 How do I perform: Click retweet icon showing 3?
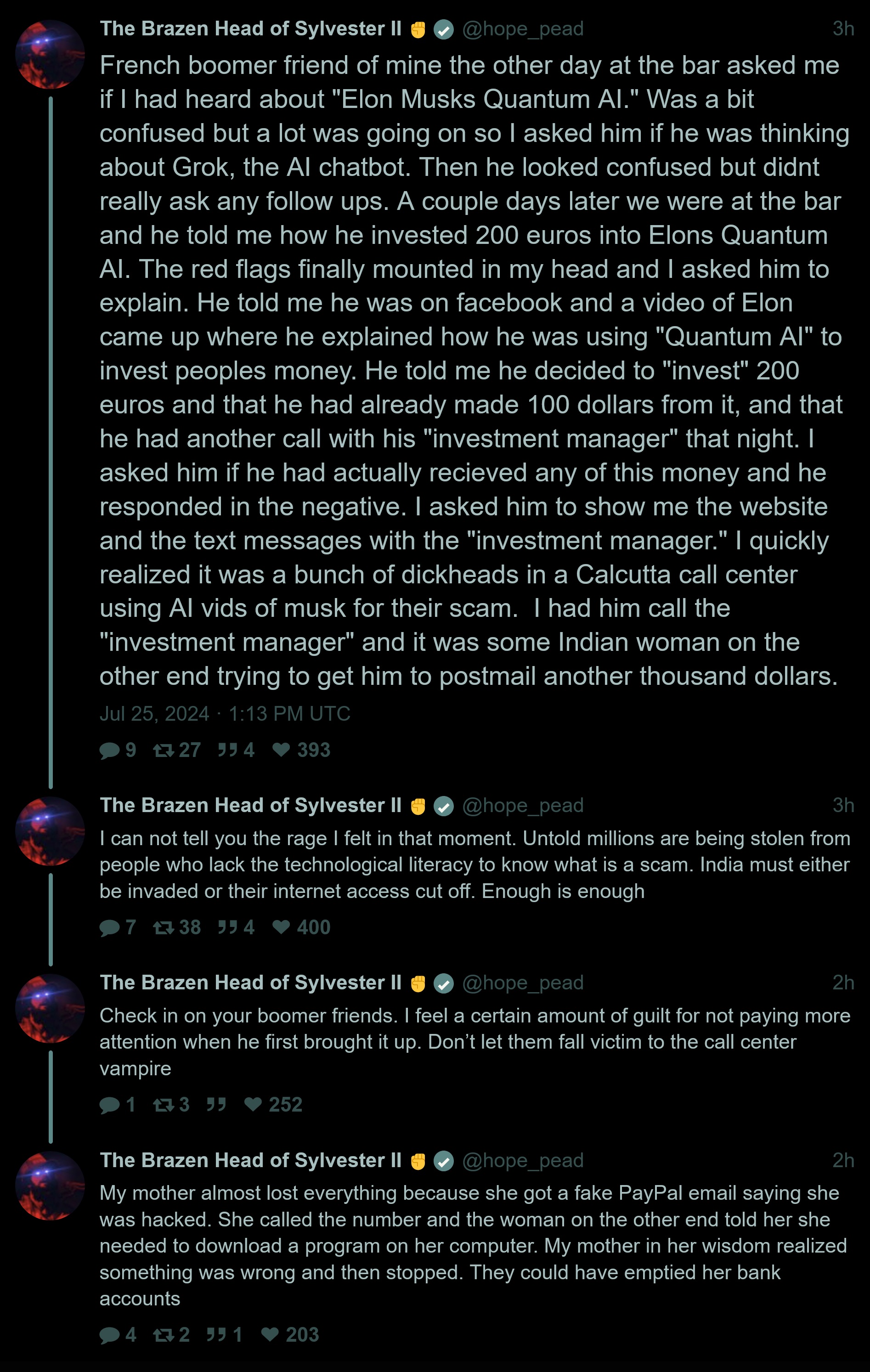(164, 1105)
